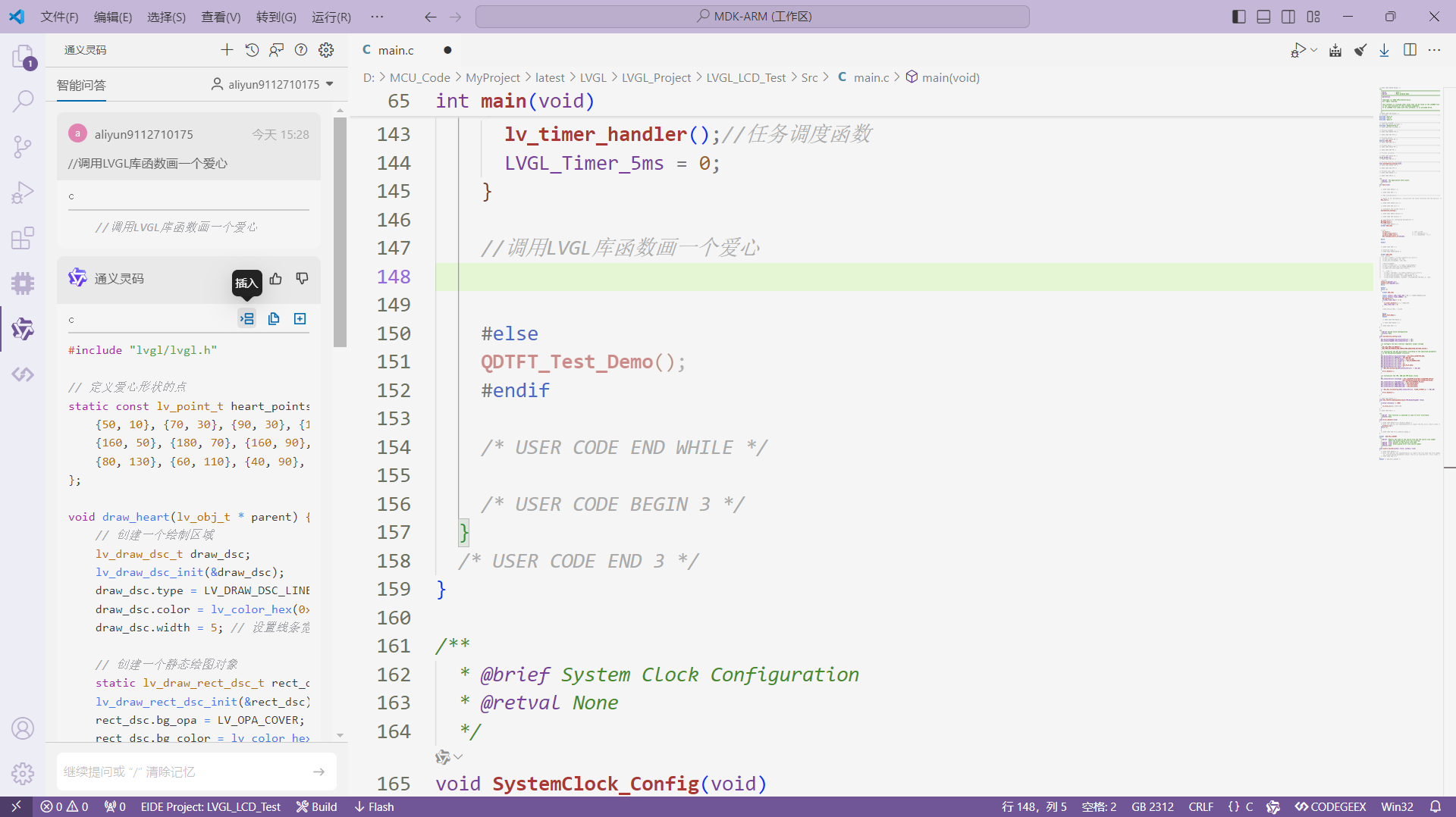1456x817 pixels.
Task: Click the MDK-ARM workspace search box
Action: pyautogui.click(x=752, y=17)
